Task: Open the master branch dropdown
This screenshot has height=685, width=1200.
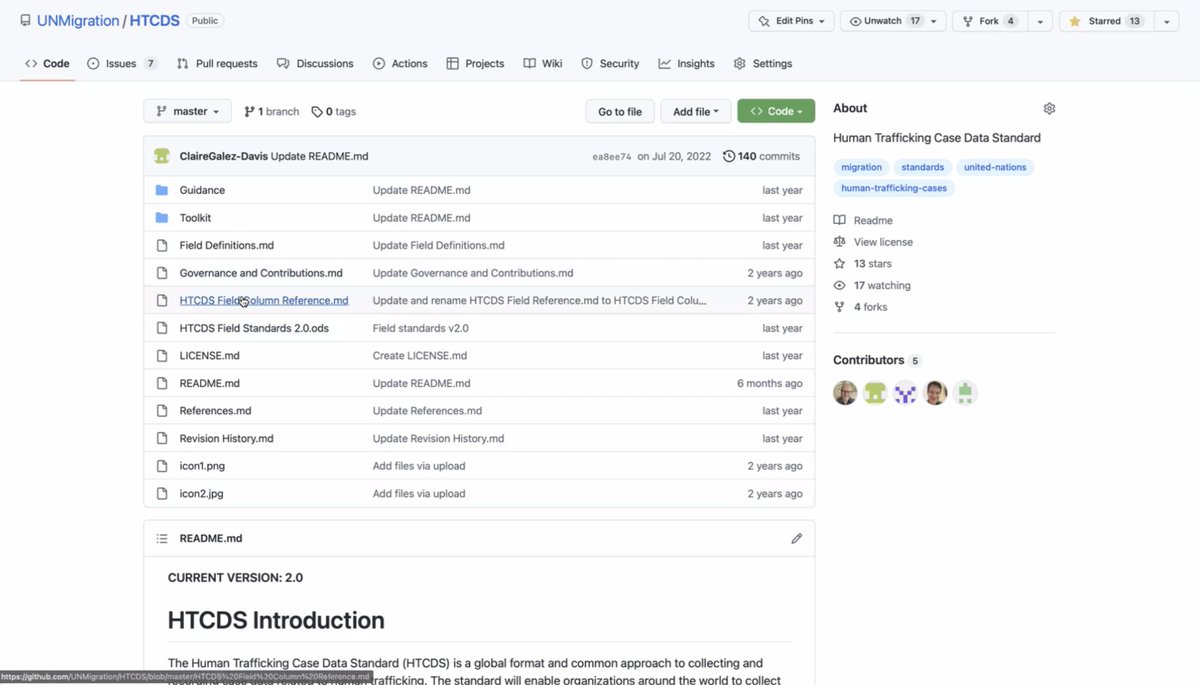Action: pyautogui.click(x=187, y=111)
